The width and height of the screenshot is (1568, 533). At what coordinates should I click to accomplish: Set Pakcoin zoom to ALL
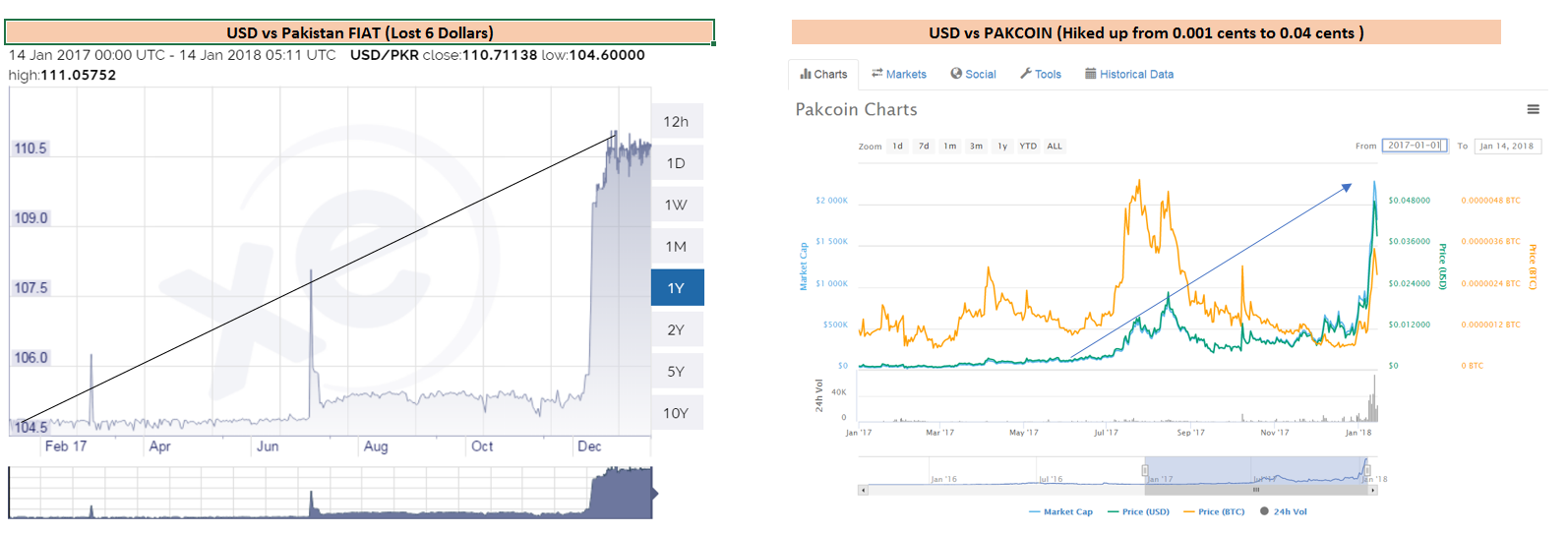click(x=1055, y=146)
